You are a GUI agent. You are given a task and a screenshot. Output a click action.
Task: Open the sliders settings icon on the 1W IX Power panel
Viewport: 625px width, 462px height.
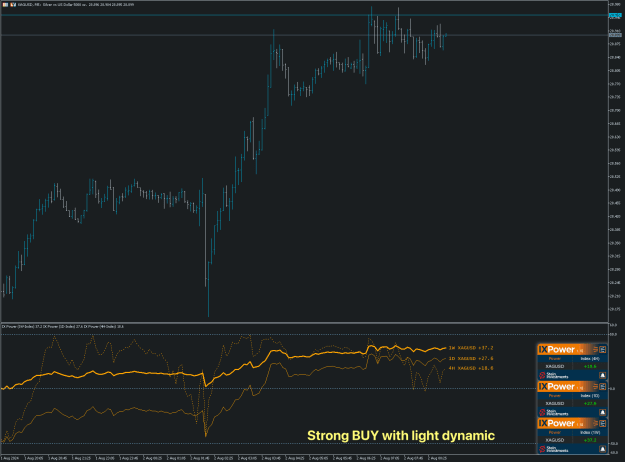pyautogui.click(x=596, y=423)
